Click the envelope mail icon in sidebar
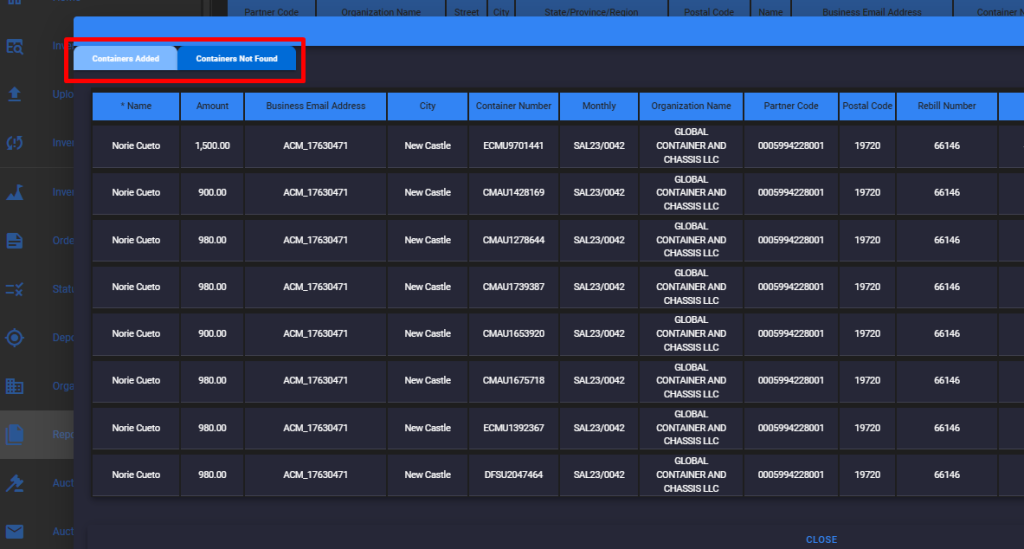This screenshot has height=549, width=1024. point(15,531)
